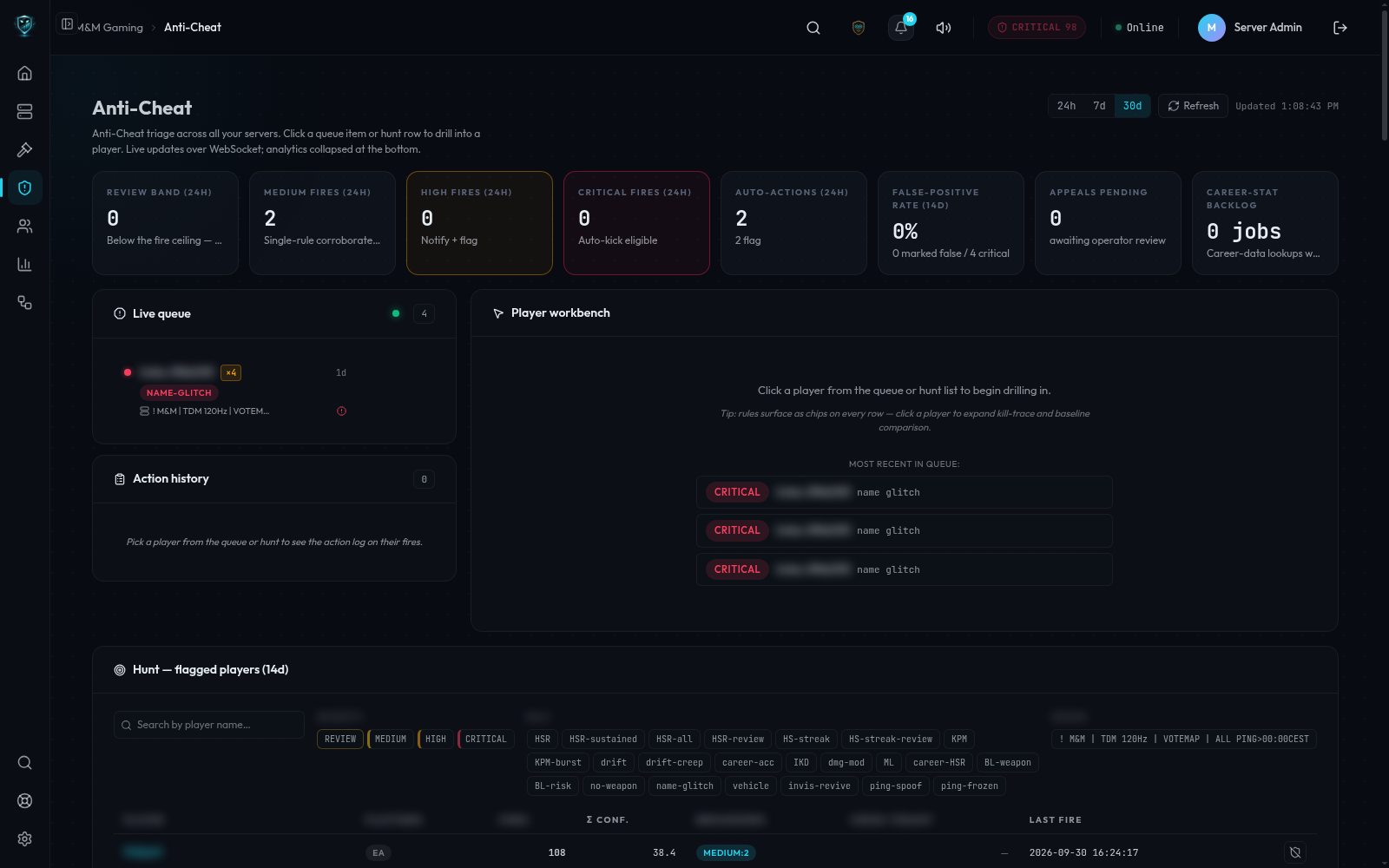Toggle the HIGH band filter
This screenshot has width=1389, height=868.
click(x=436, y=740)
